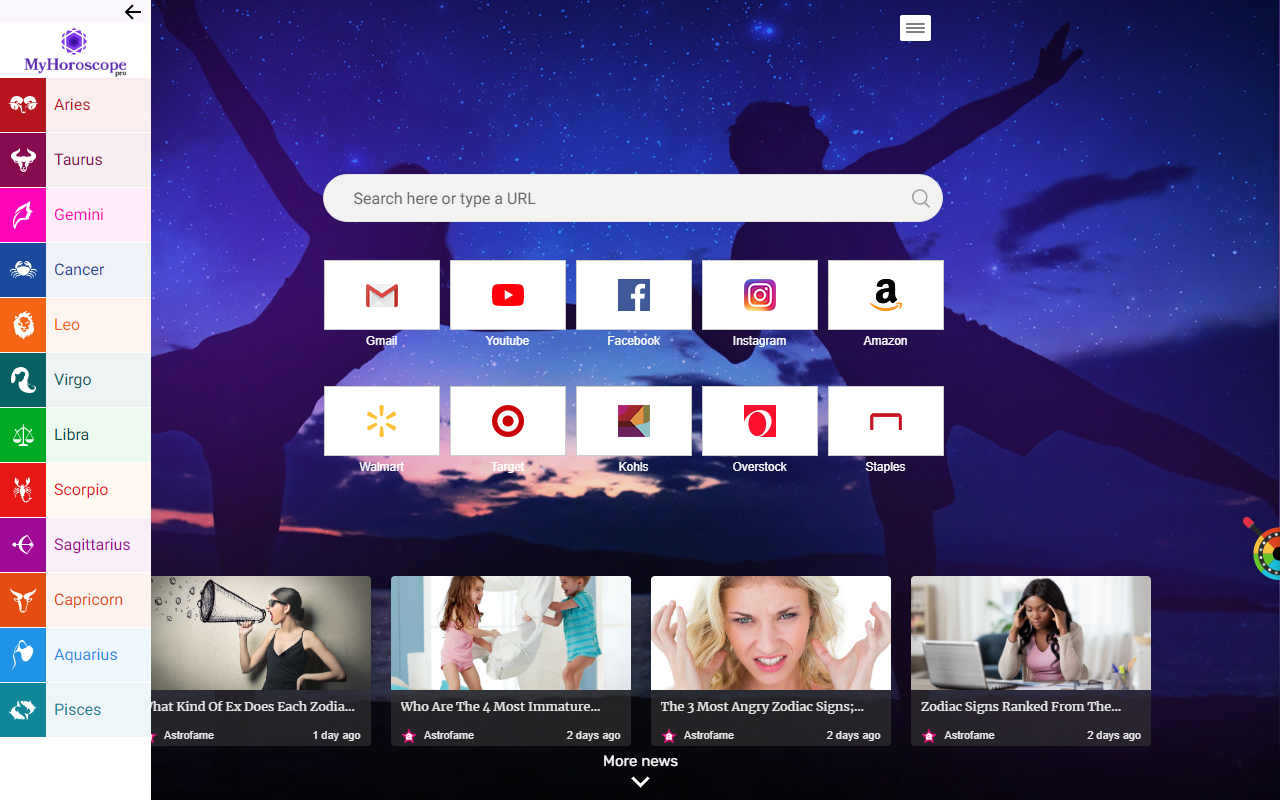
Task: Expand more news with the chevron
Action: 640,782
